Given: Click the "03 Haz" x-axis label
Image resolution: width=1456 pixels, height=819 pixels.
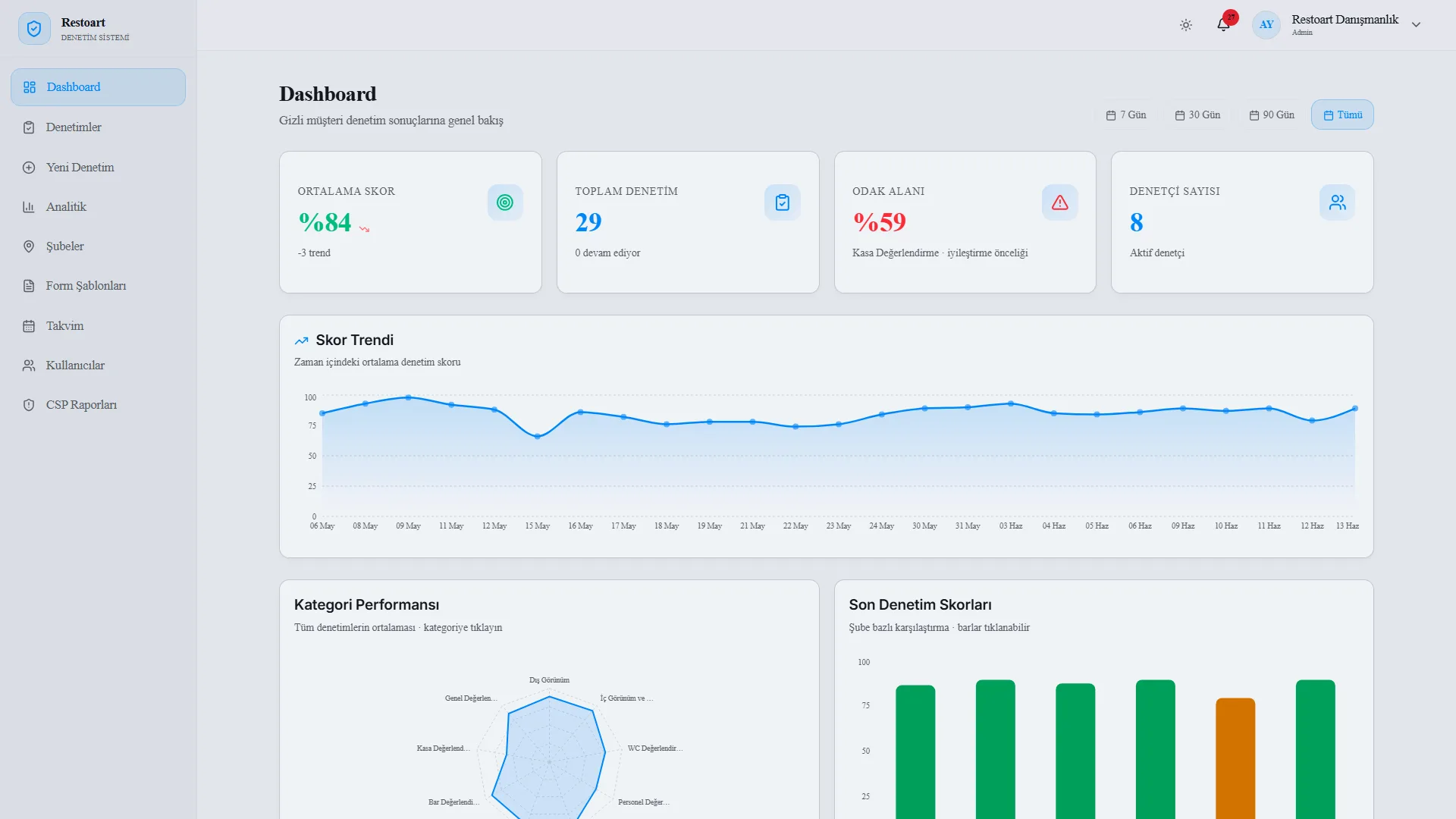Looking at the screenshot, I should pyautogui.click(x=1011, y=526).
